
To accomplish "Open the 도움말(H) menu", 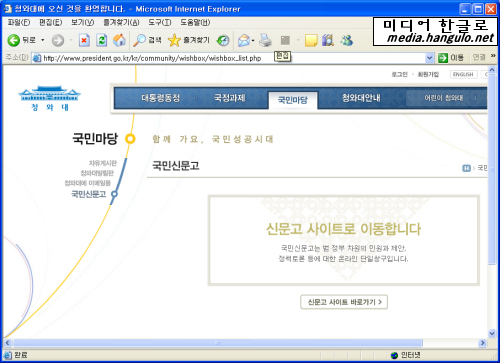I will [195, 22].
